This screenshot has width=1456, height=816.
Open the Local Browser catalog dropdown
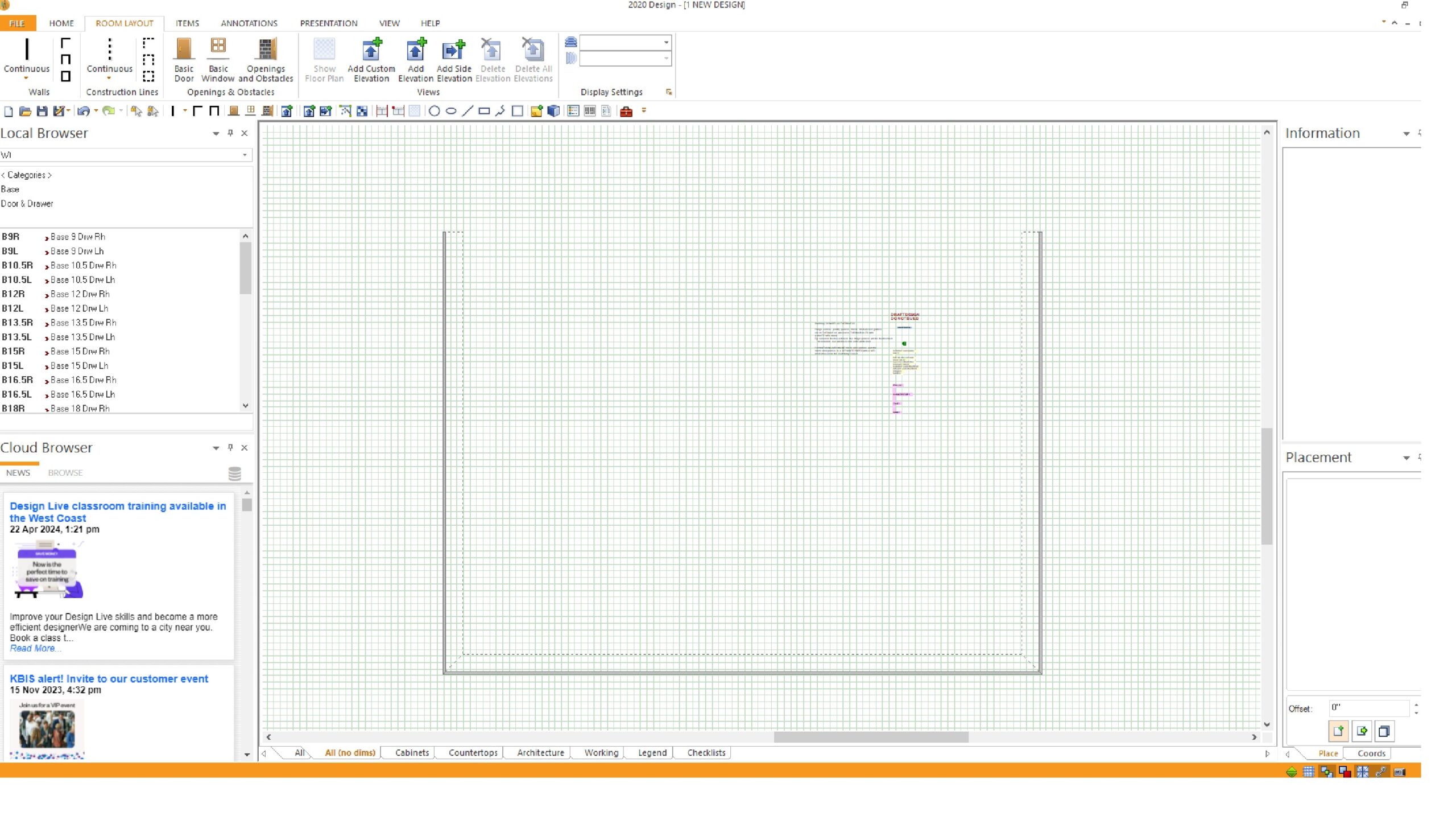point(245,155)
